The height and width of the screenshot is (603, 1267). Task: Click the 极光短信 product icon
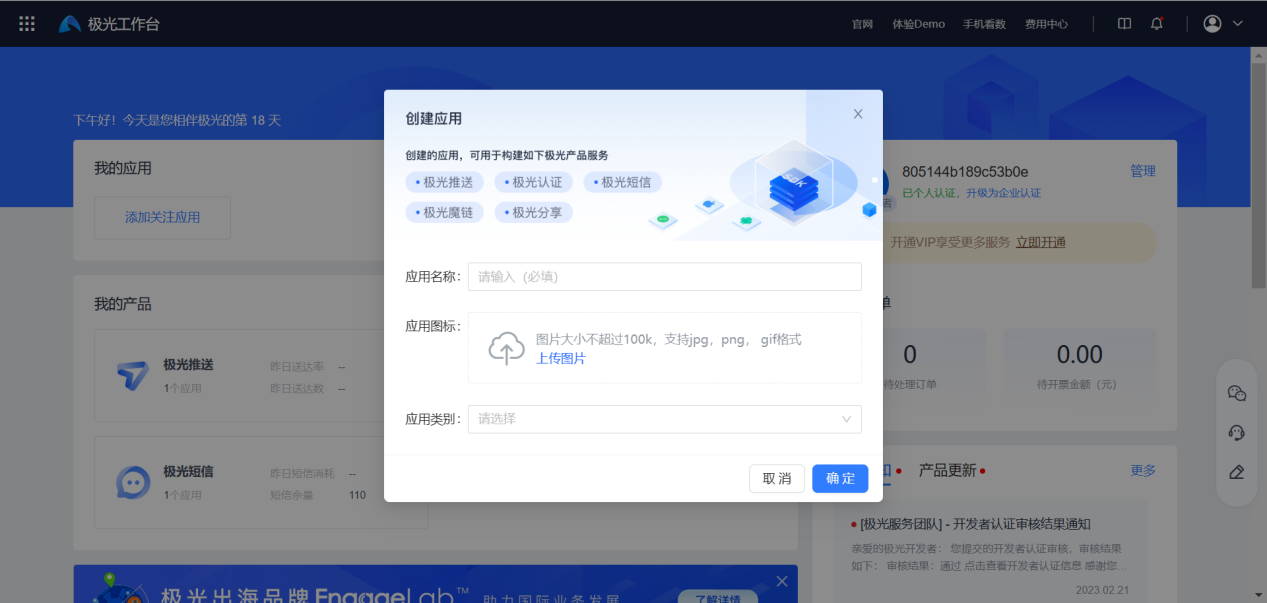[132, 483]
